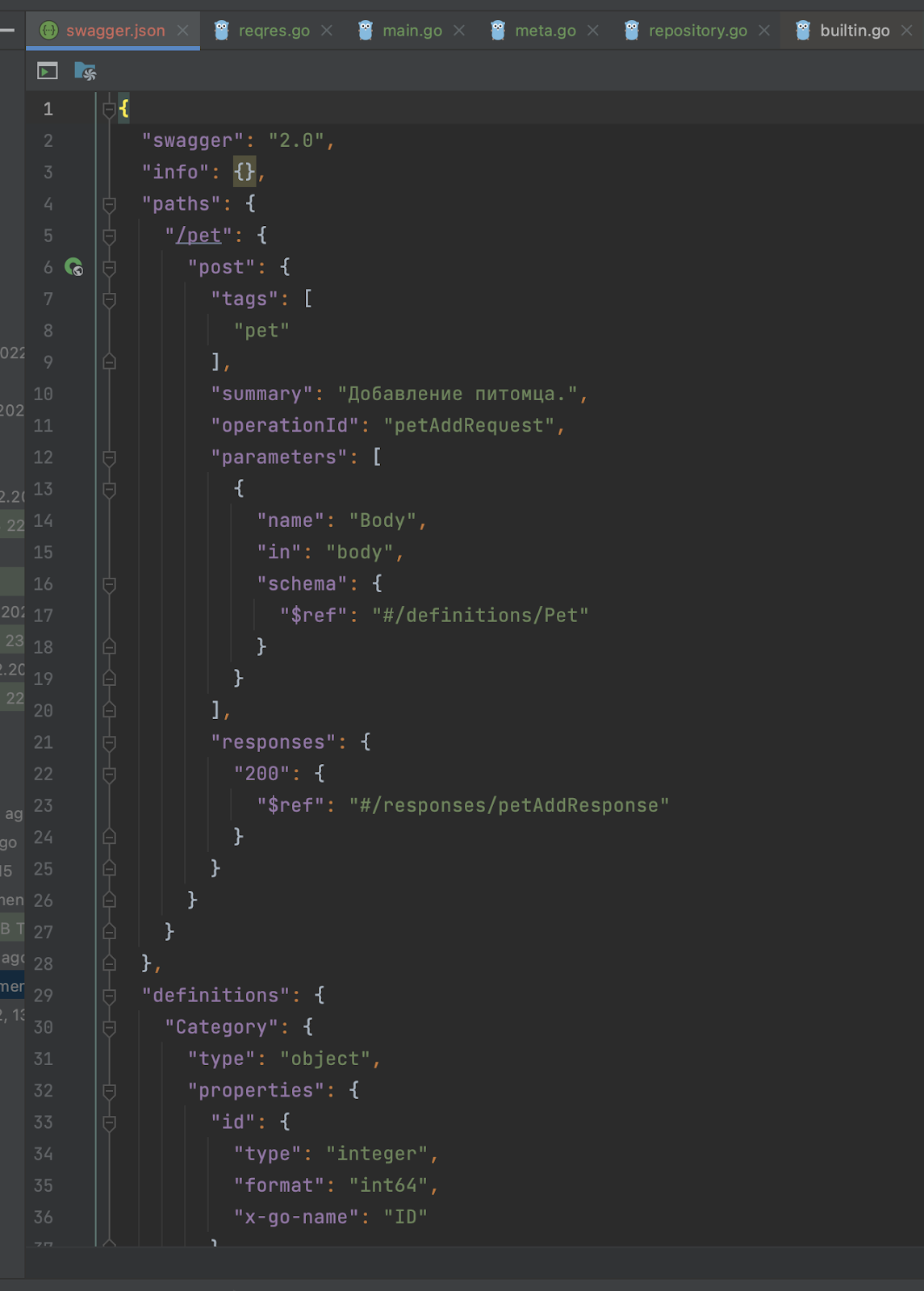Close the meta.go tab
The height and width of the screenshot is (1291, 924).
coord(593,31)
